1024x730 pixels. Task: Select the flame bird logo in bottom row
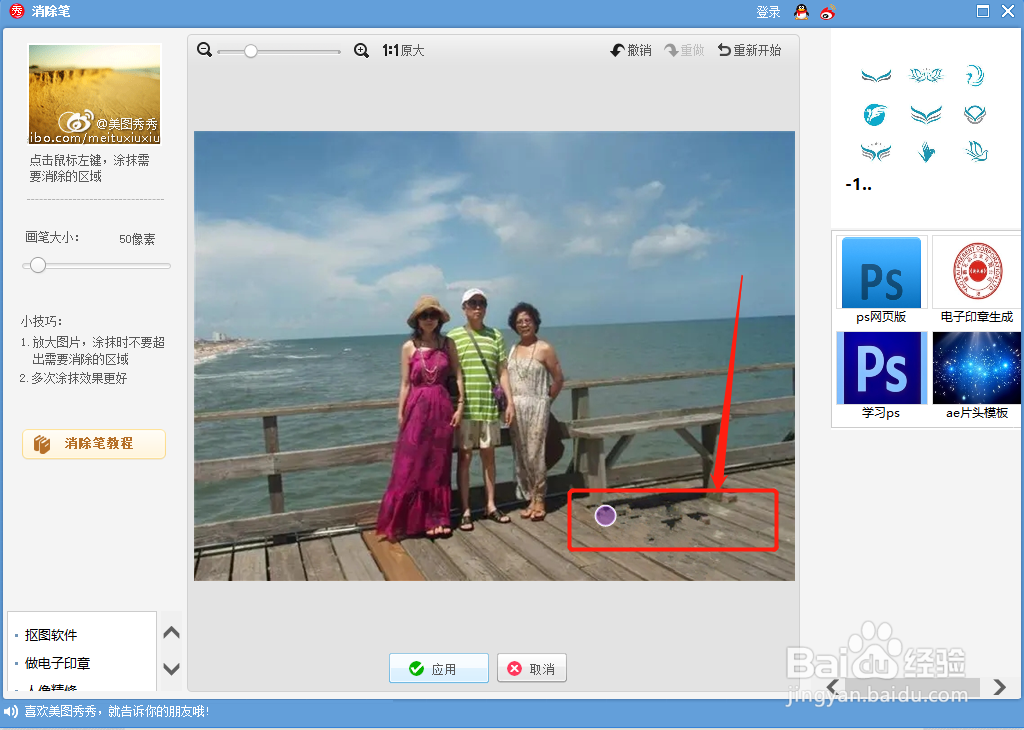click(x=926, y=152)
